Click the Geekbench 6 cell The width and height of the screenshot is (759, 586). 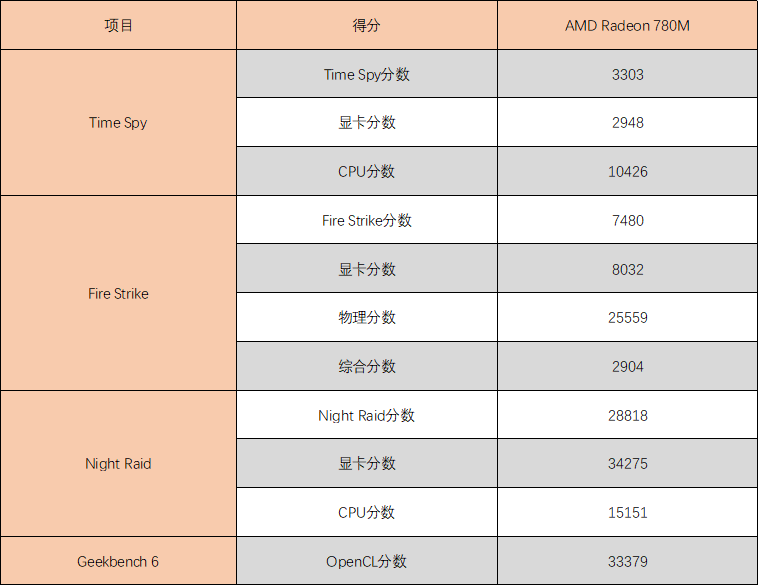pyautogui.click(x=119, y=561)
